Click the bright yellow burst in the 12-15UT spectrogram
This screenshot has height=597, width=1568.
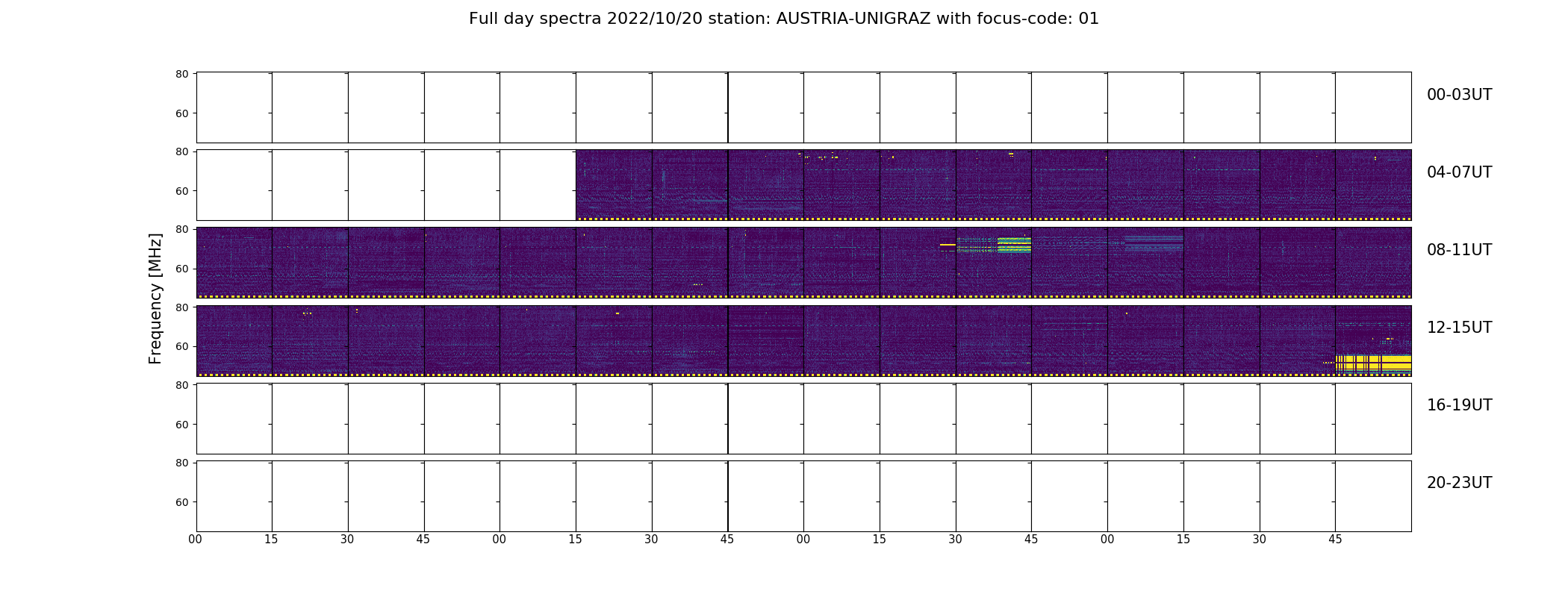(x=1373, y=363)
